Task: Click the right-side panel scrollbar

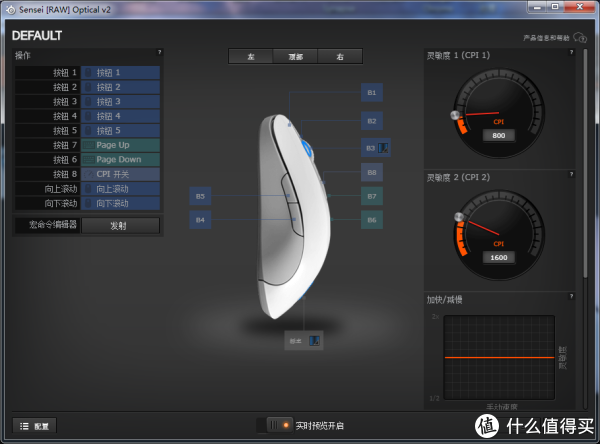Action: coord(585,163)
